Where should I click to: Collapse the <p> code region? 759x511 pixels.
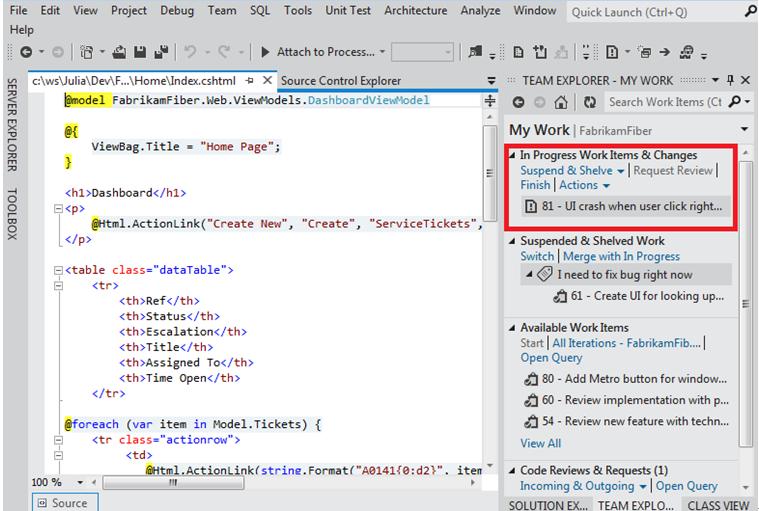click(x=58, y=209)
